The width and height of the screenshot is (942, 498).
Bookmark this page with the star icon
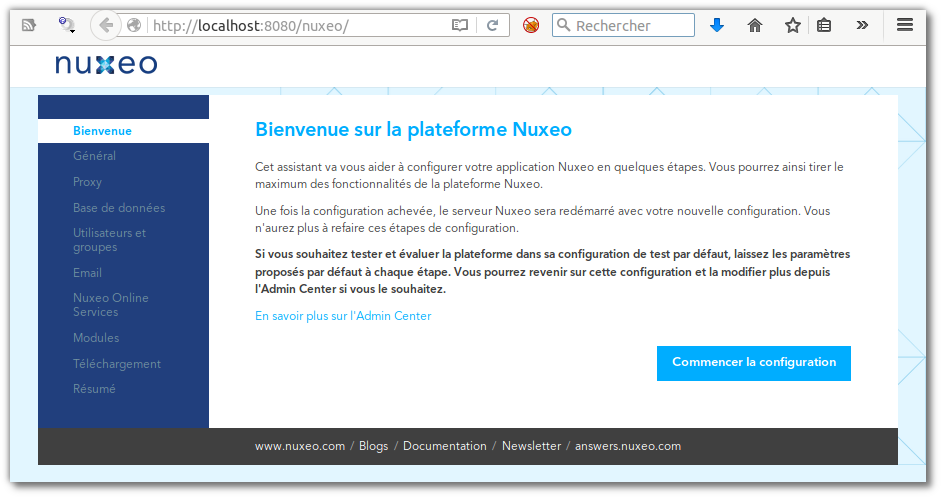pyautogui.click(x=793, y=25)
